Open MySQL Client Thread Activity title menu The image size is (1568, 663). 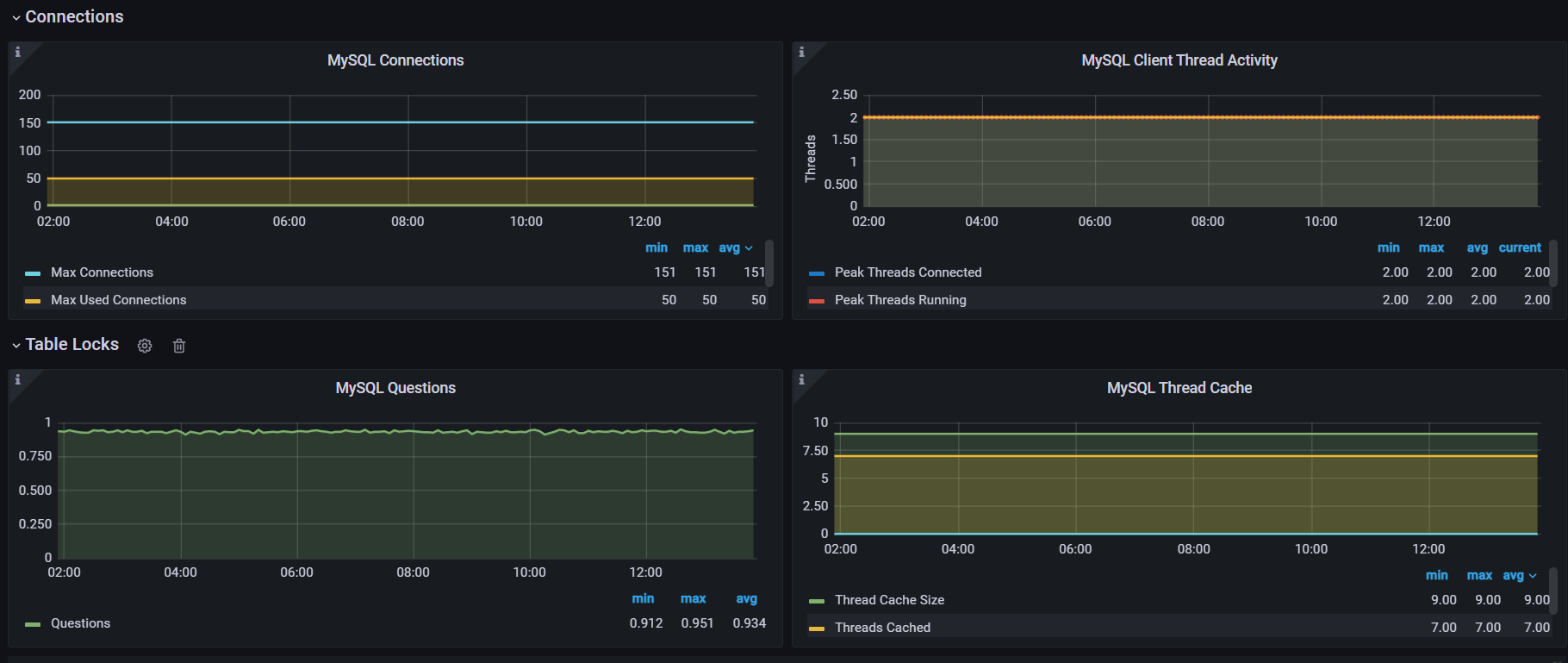click(x=1179, y=60)
